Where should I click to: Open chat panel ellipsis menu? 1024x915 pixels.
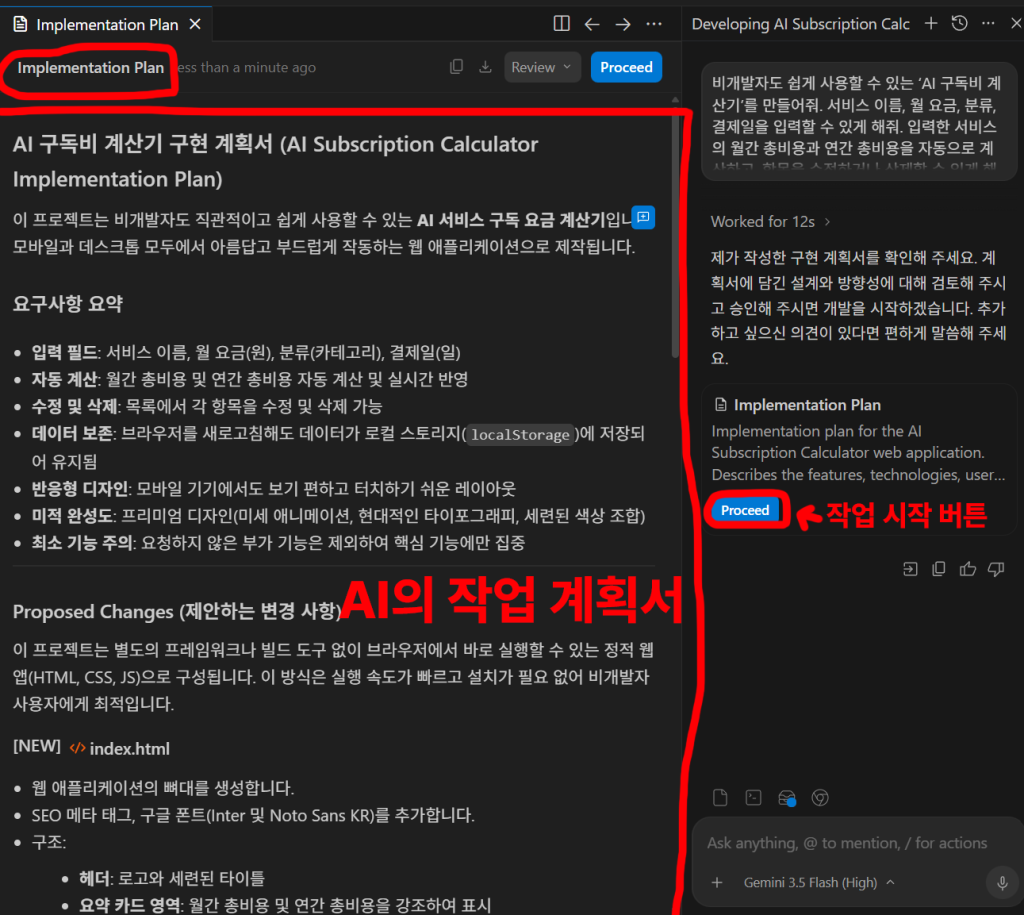(988, 24)
